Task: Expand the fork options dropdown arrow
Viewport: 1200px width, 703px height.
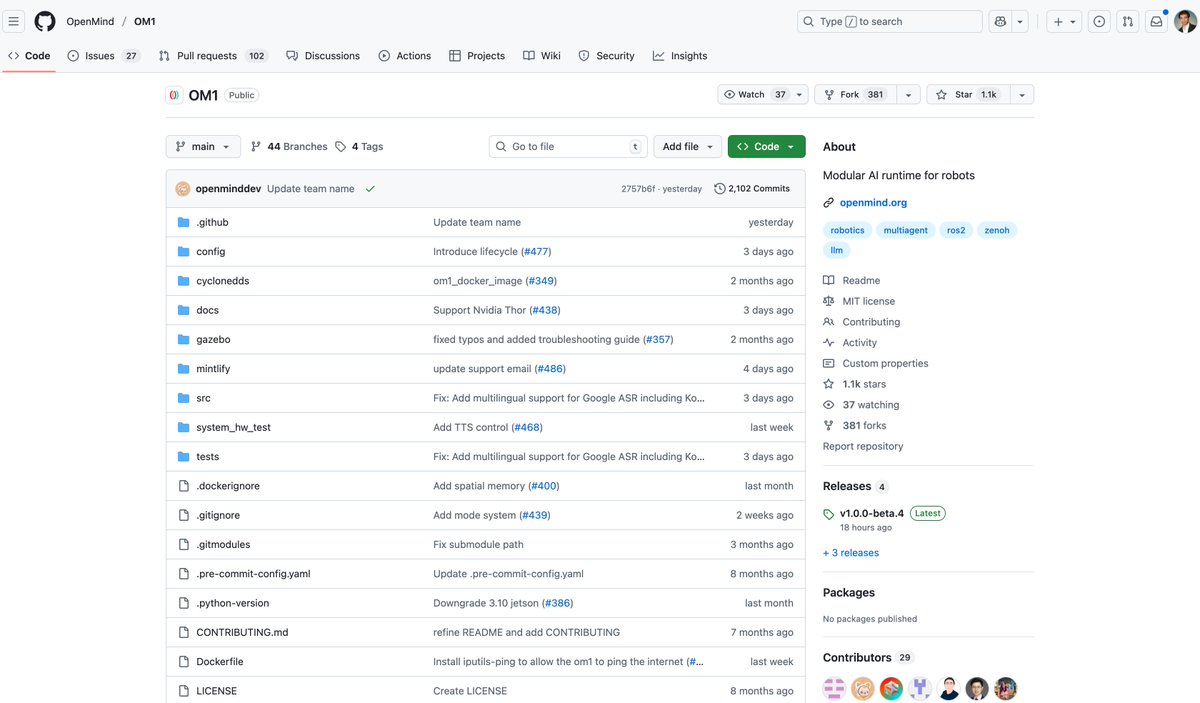Action: [908, 94]
